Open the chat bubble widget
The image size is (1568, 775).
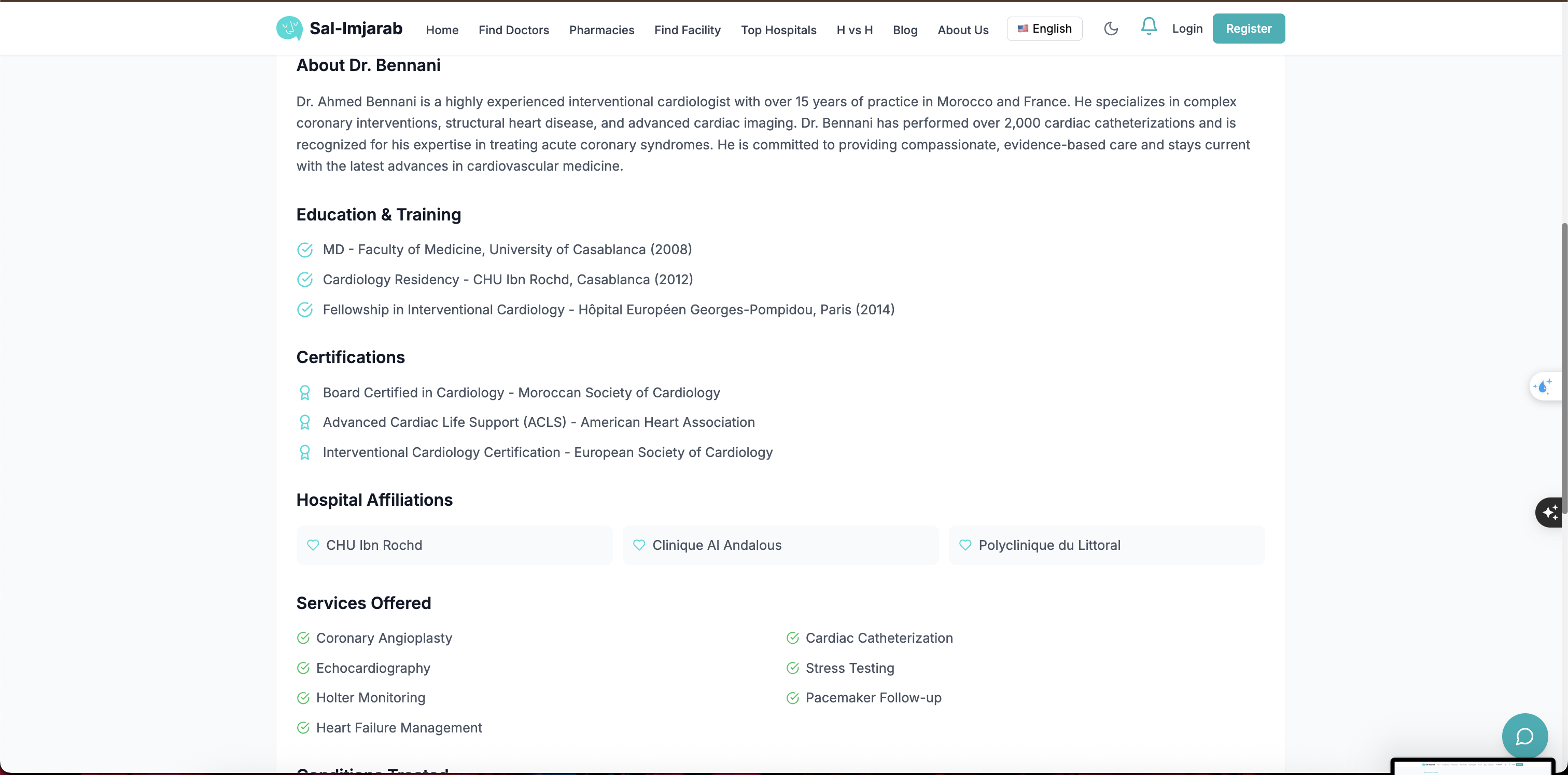tap(1524, 736)
